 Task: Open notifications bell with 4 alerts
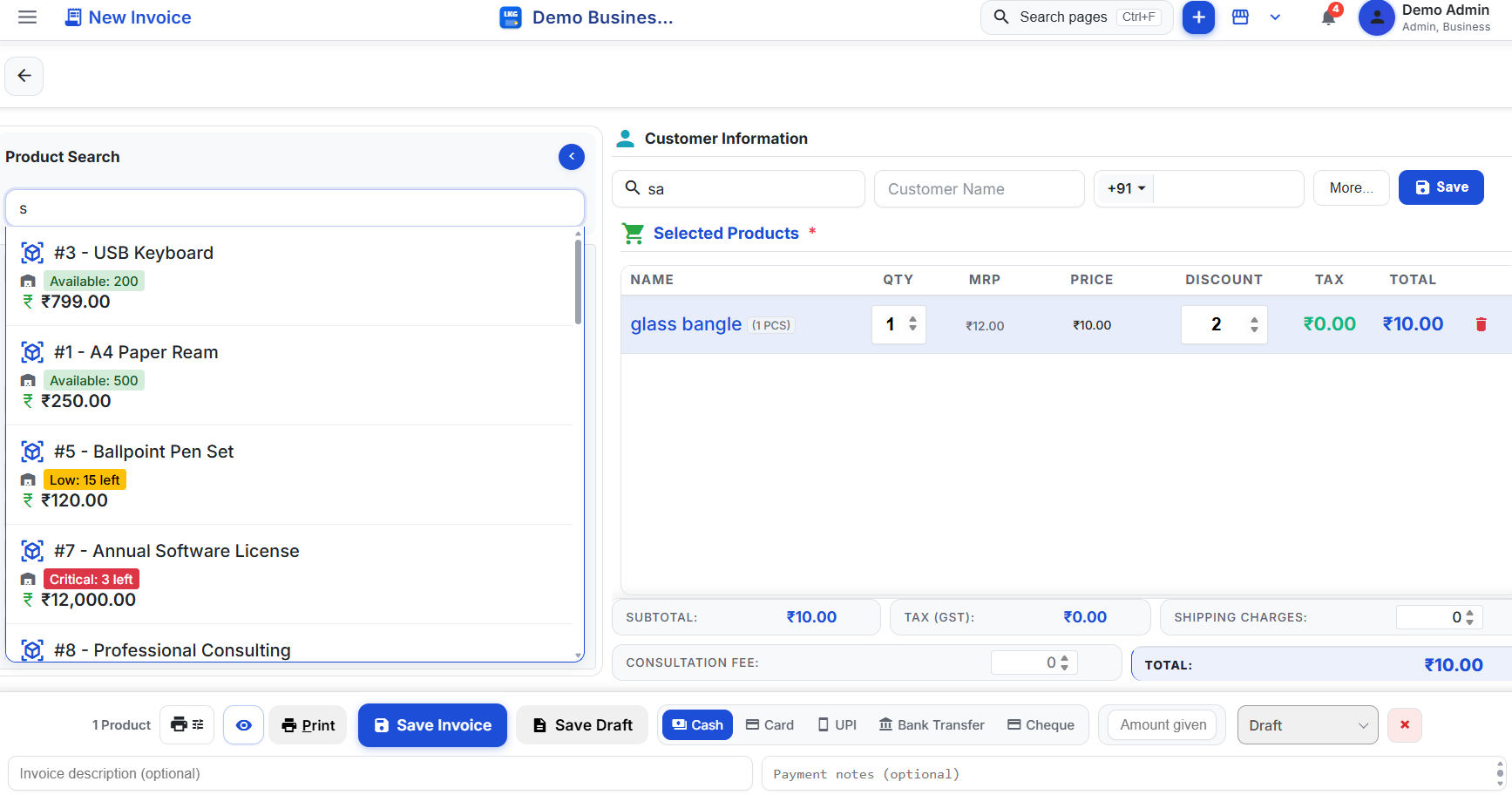pos(1329,17)
